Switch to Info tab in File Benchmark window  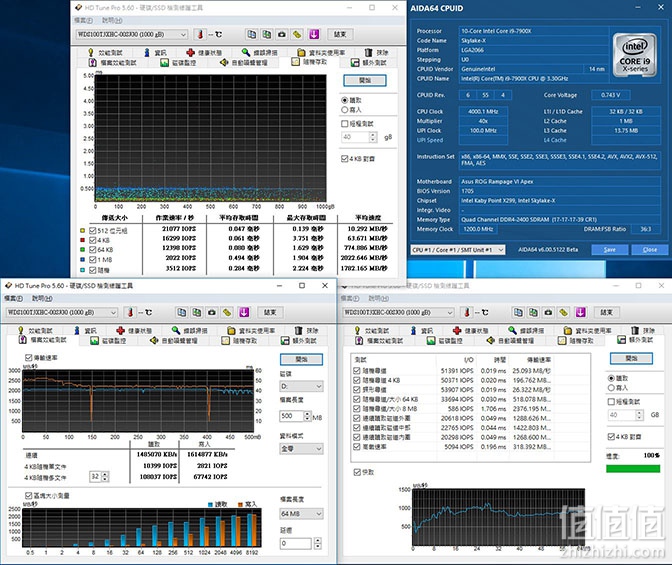(85, 331)
